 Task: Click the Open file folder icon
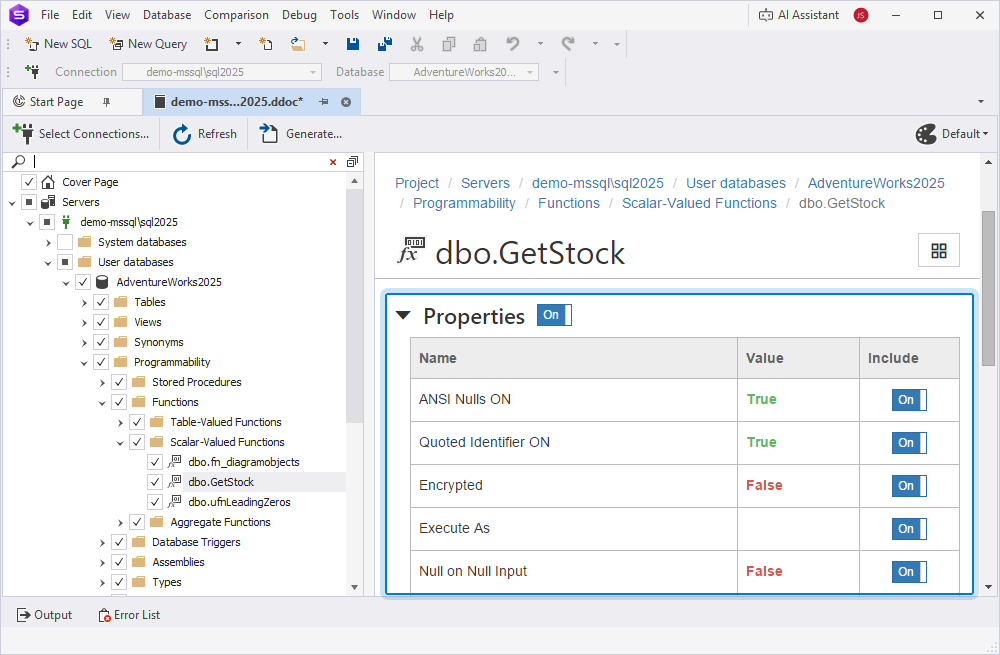[298, 44]
